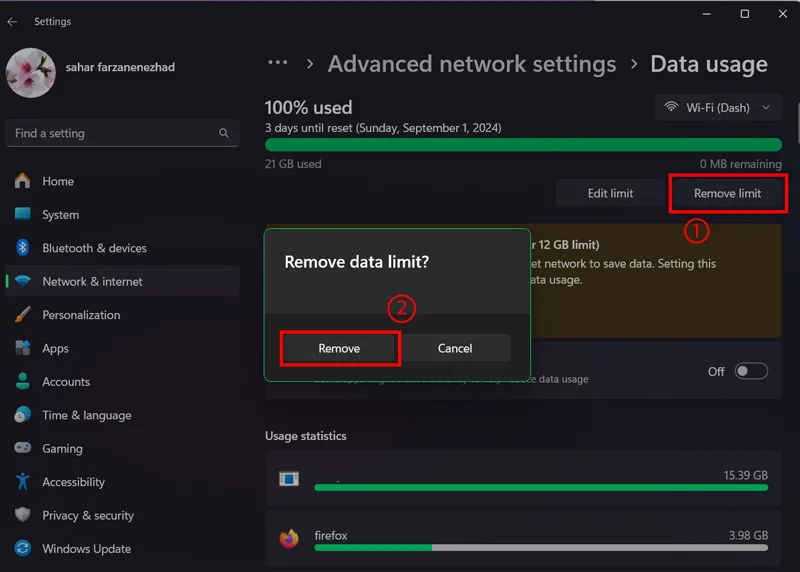This screenshot has width=800, height=572.
Task: Click the Accessibility figure icon
Action: click(22, 481)
